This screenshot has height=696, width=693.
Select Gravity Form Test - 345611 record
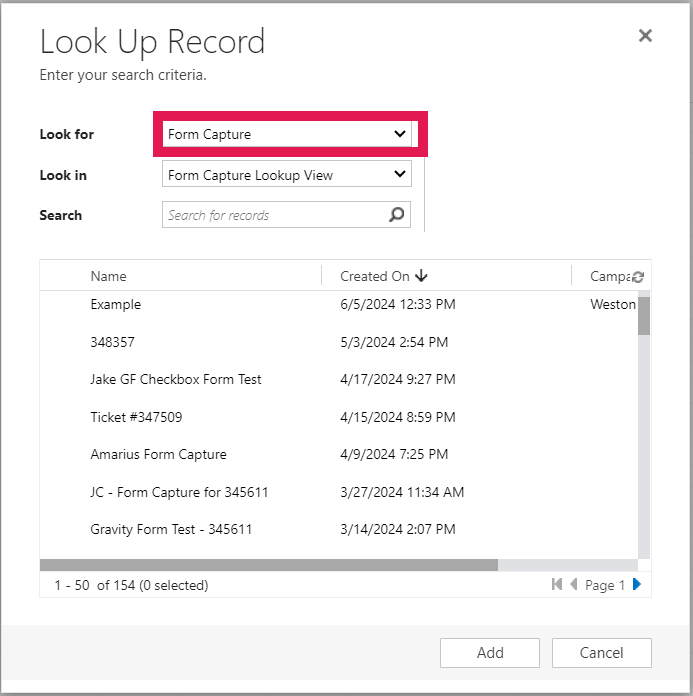(x=171, y=530)
